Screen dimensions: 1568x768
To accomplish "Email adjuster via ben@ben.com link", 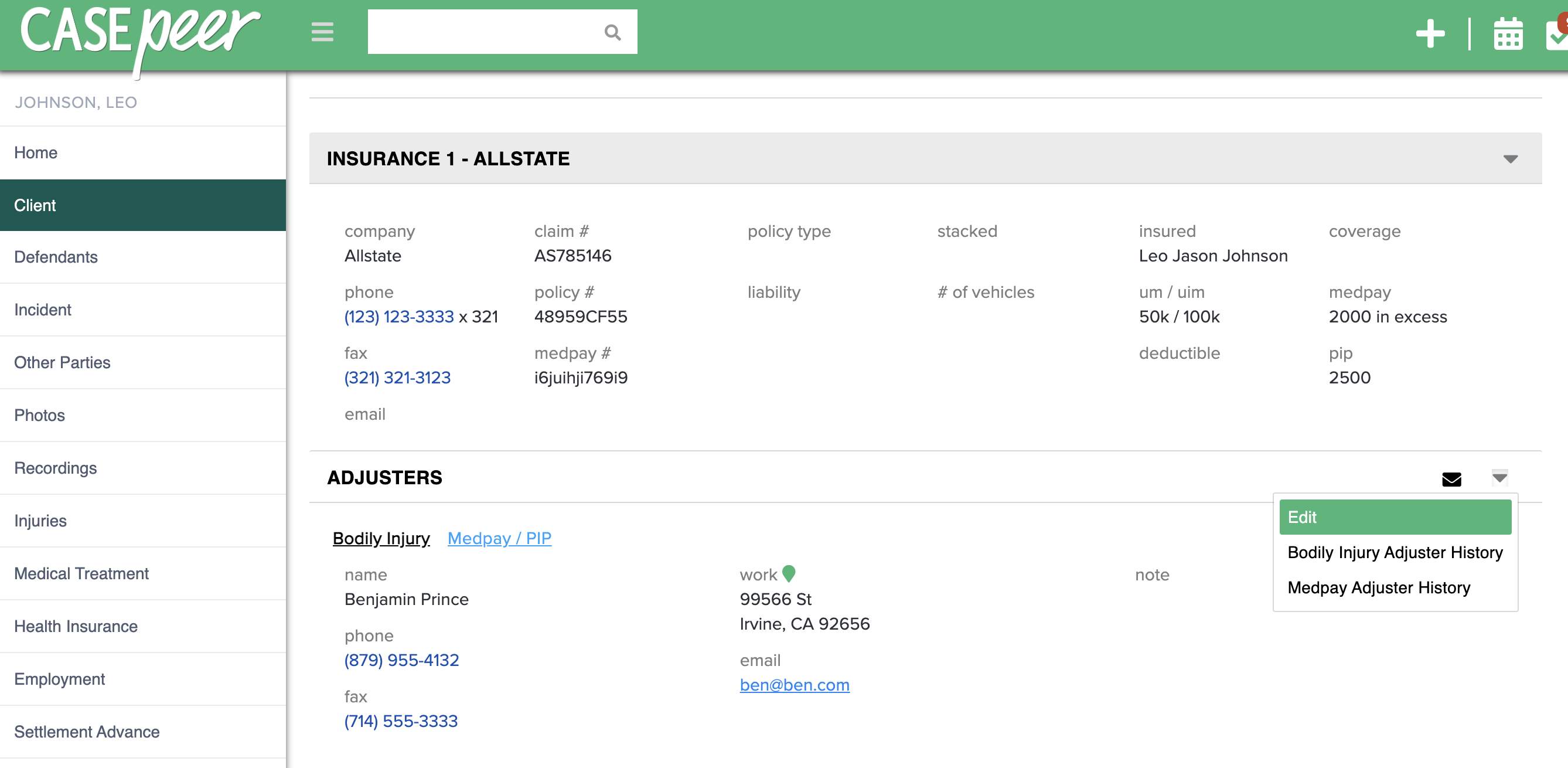I will [795, 685].
